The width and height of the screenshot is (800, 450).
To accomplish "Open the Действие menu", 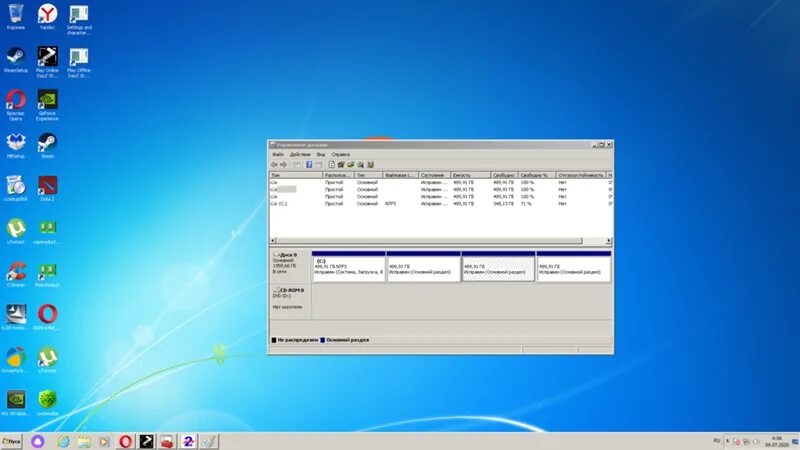I will (299, 155).
